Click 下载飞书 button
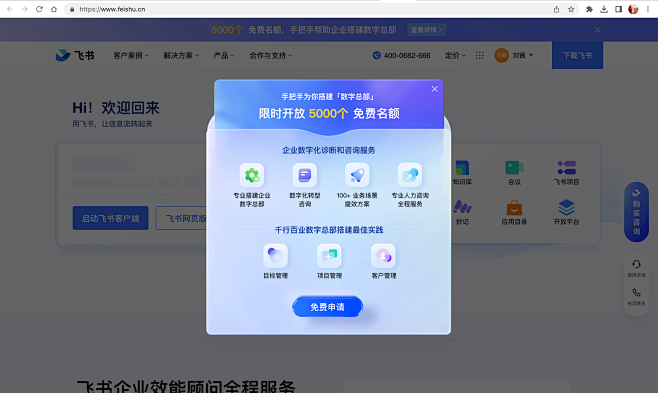The width and height of the screenshot is (658, 393). tap(577, 55)
